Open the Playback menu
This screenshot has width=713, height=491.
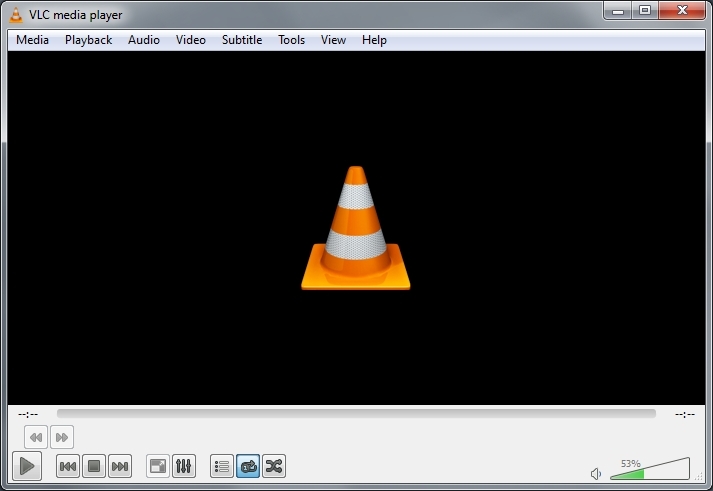(x=88, y=40)
